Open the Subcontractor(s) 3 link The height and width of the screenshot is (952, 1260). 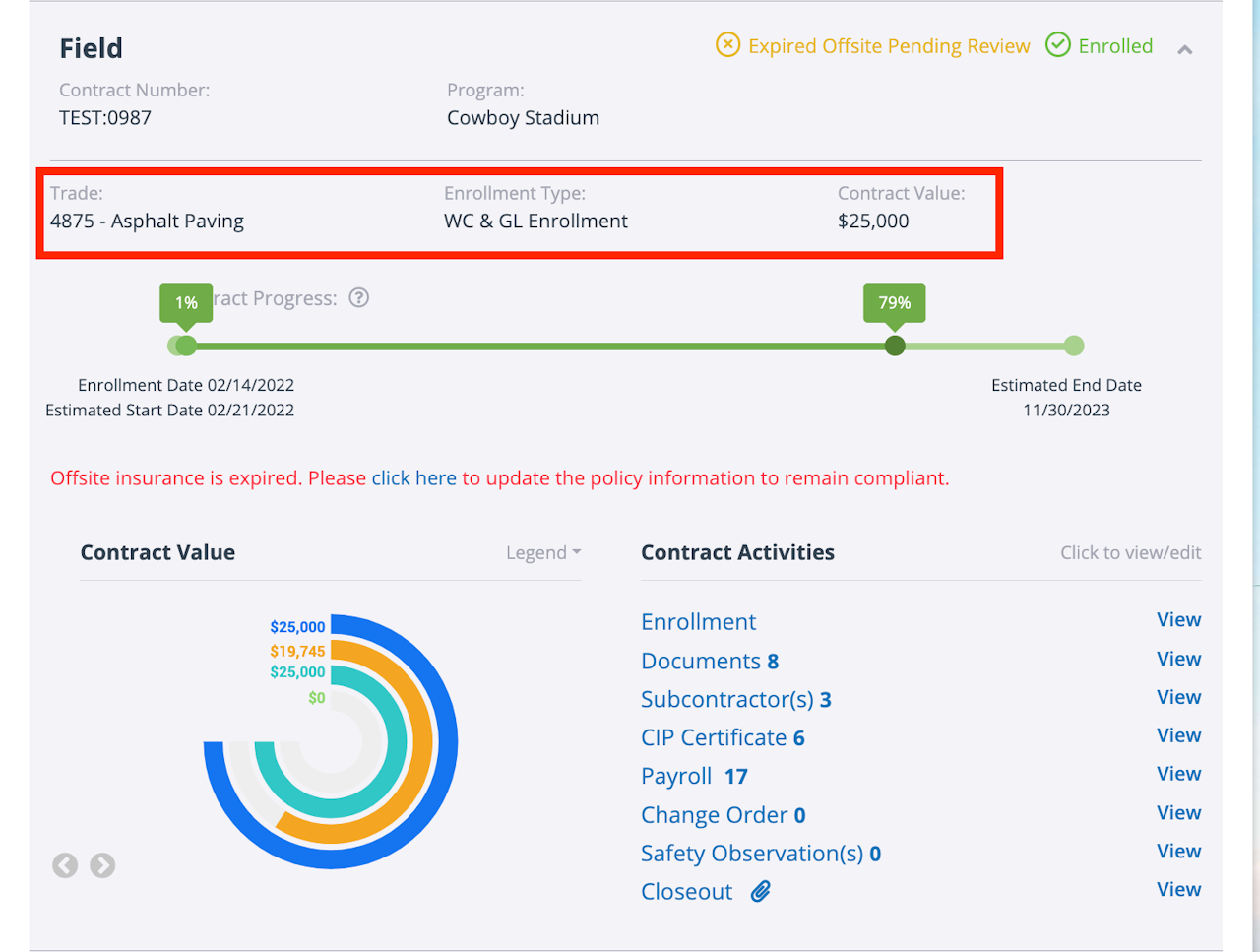pyautogui.click(x=735, y=700)
